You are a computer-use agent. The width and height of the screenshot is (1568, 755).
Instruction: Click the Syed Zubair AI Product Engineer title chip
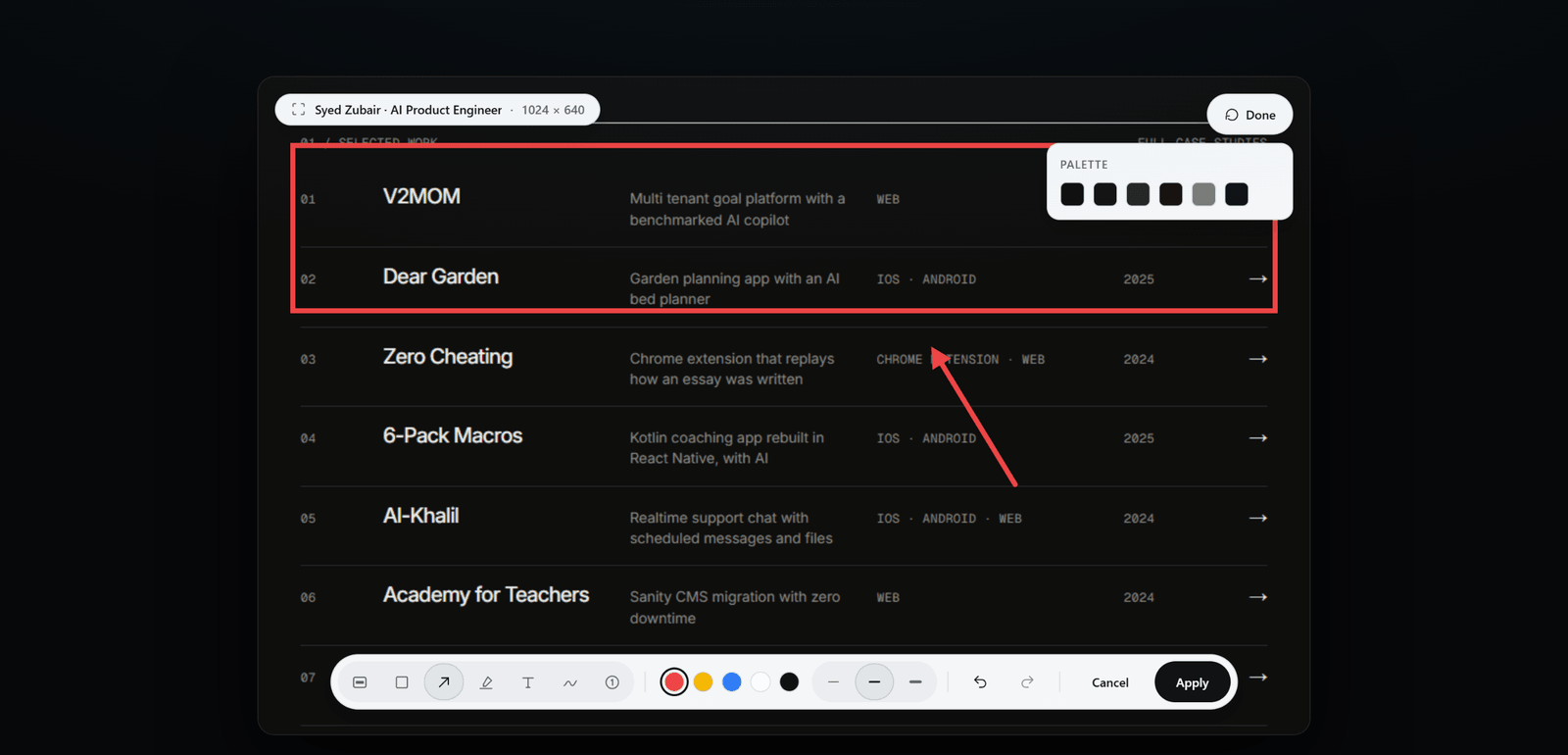coord(437,110)
